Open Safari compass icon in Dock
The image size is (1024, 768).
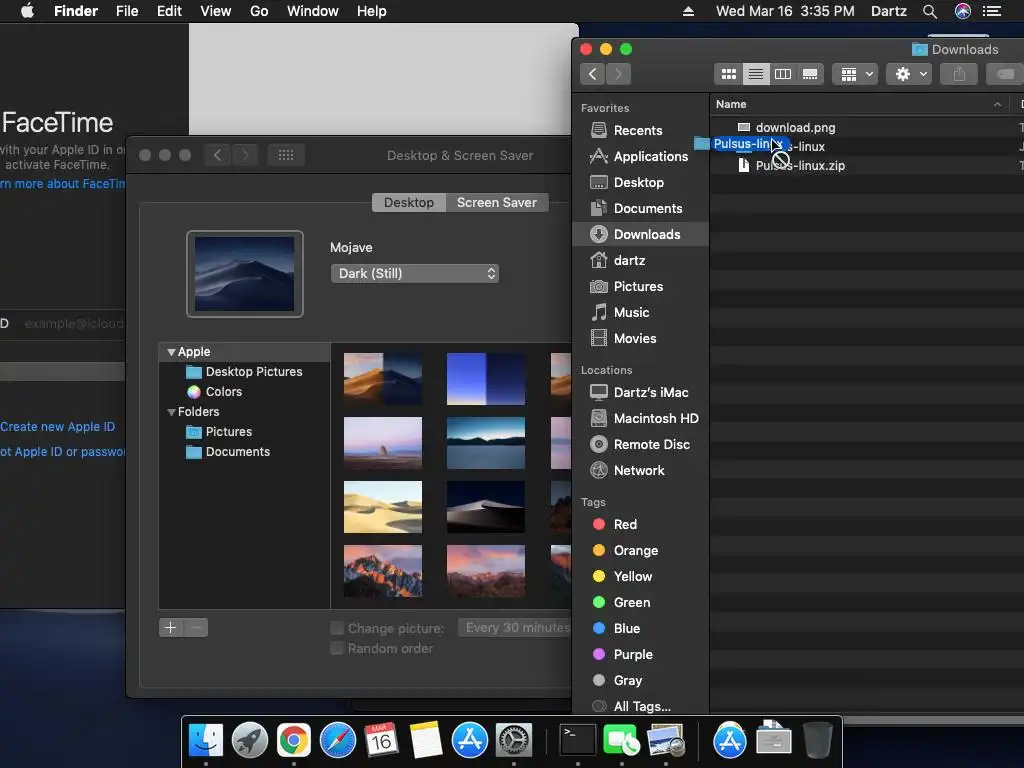[338, 740]
